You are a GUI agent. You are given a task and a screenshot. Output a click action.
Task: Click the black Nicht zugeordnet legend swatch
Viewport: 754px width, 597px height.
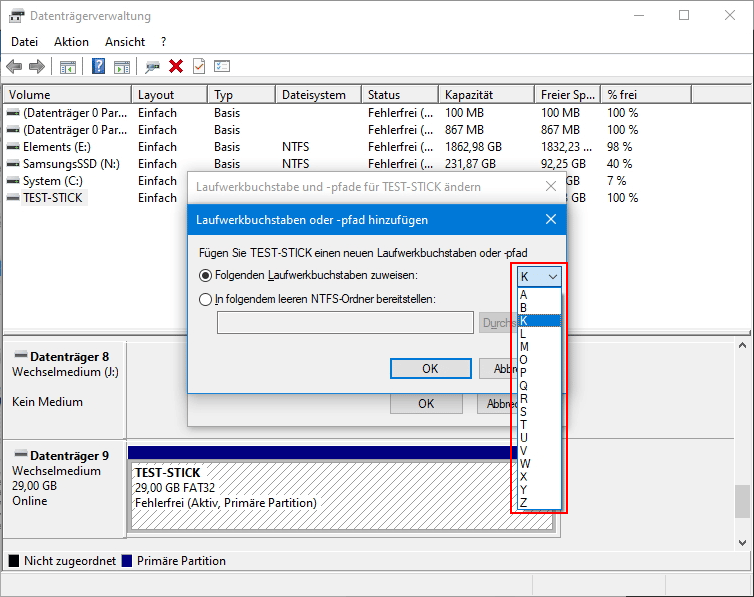click(x=14, y=561)
